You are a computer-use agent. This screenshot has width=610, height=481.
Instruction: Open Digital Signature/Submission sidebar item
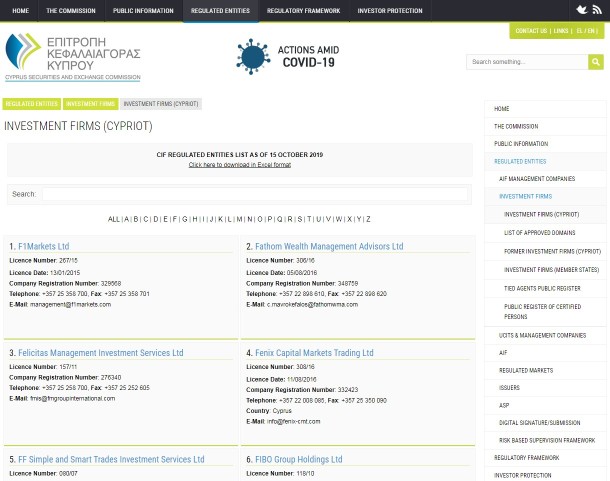[x=545, y=423]
